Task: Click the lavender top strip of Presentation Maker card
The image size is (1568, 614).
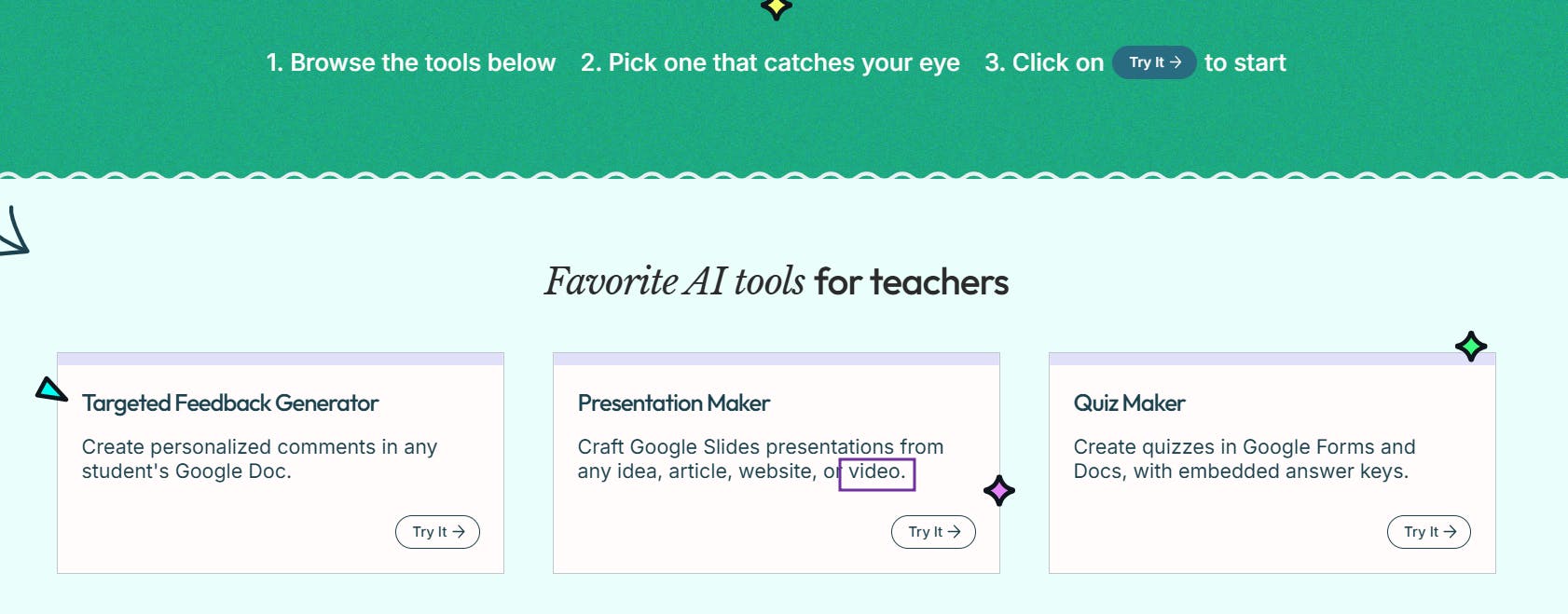Action: [x=776, y=359]
